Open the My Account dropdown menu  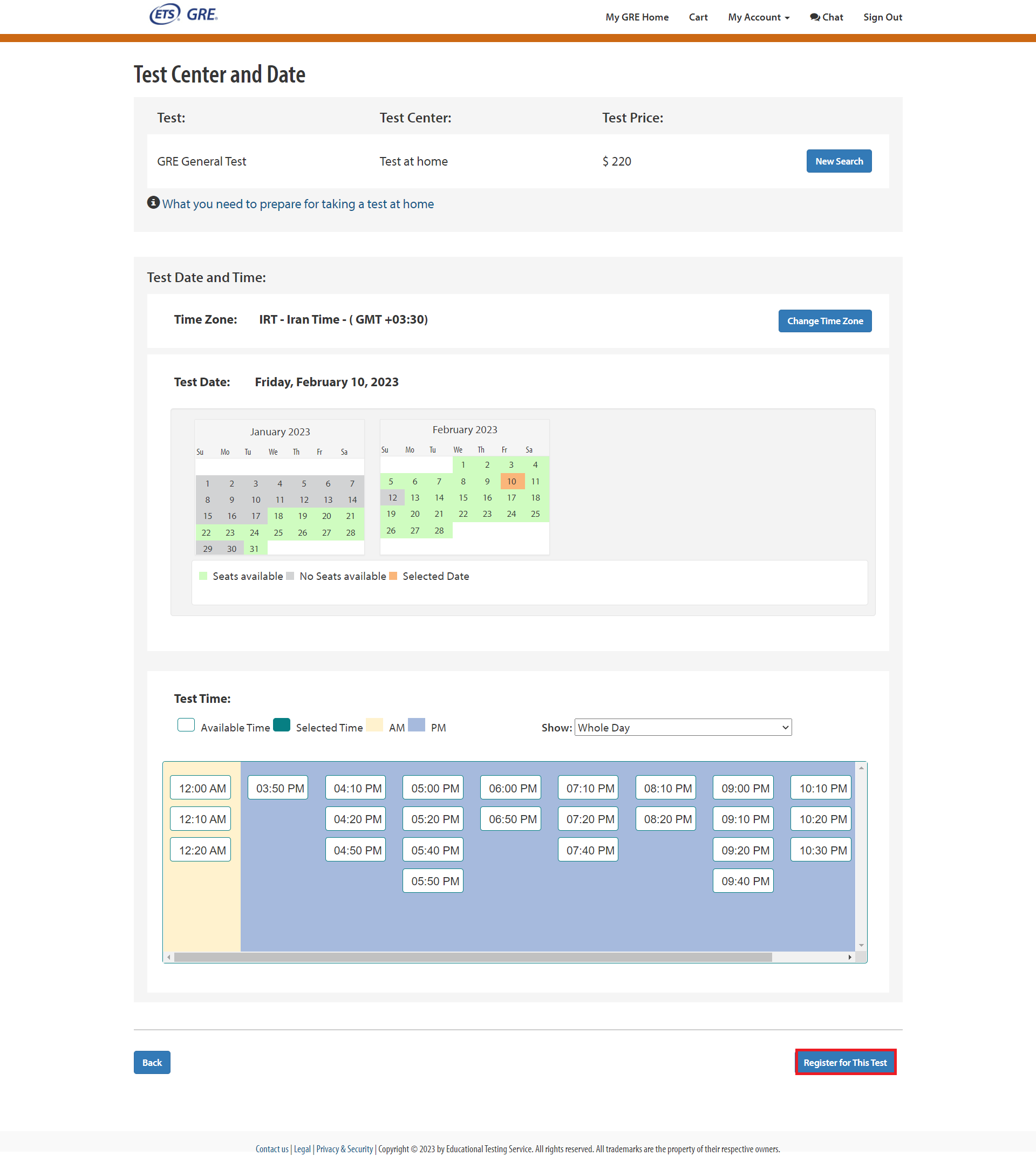756,17
